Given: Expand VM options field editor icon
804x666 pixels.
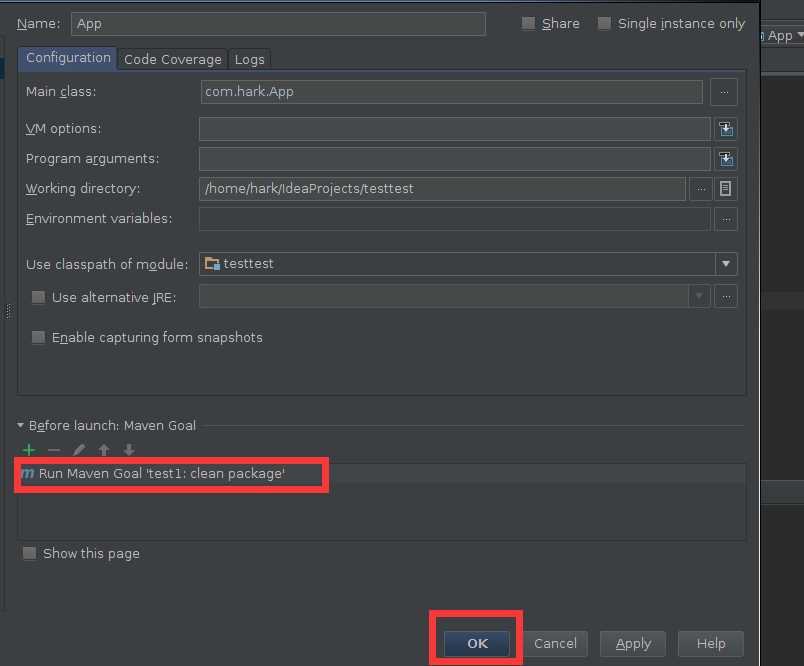Looking at the screenshot, I should pos(726,129).
